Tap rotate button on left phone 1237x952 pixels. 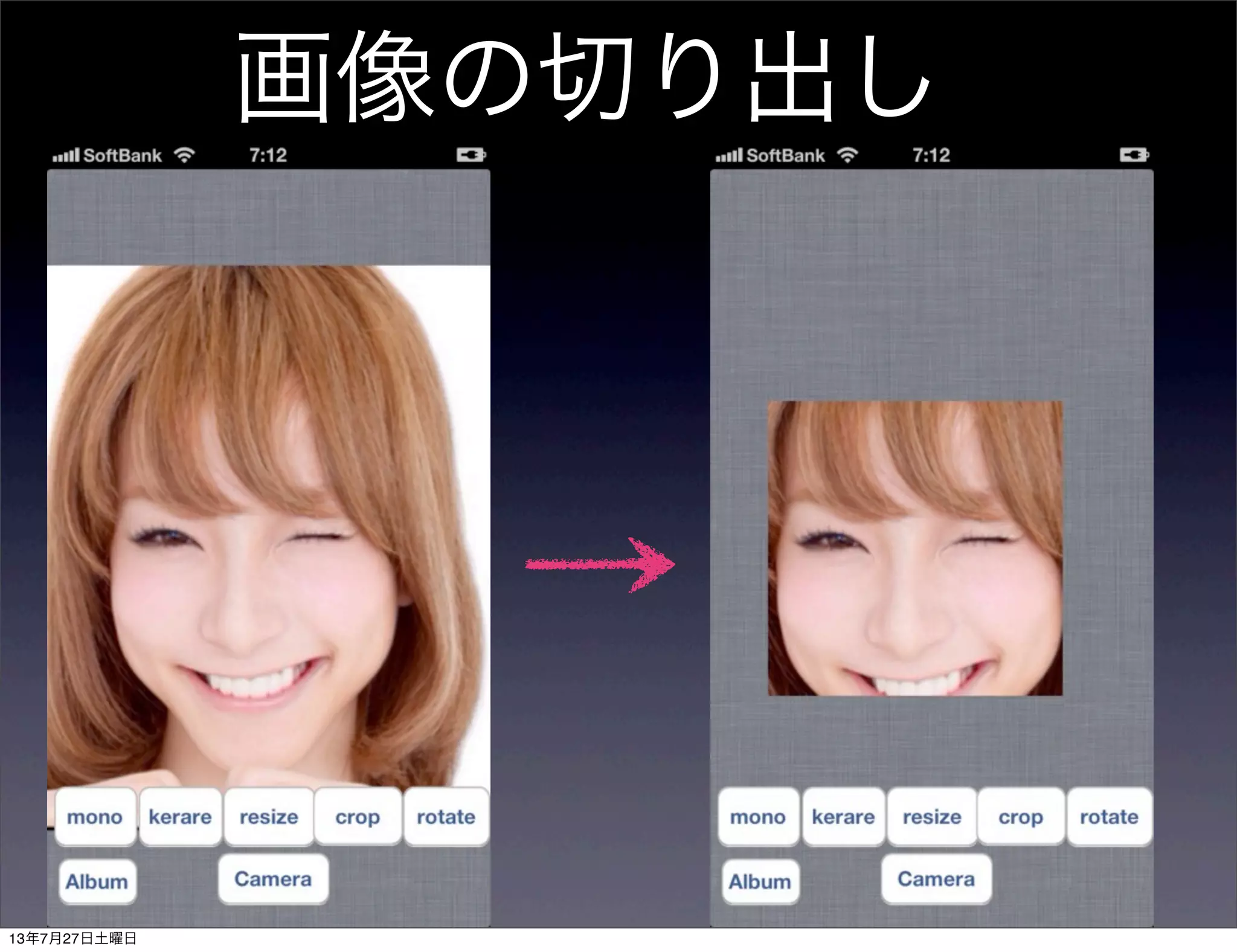pyautogui.click(x=446, y=817)
